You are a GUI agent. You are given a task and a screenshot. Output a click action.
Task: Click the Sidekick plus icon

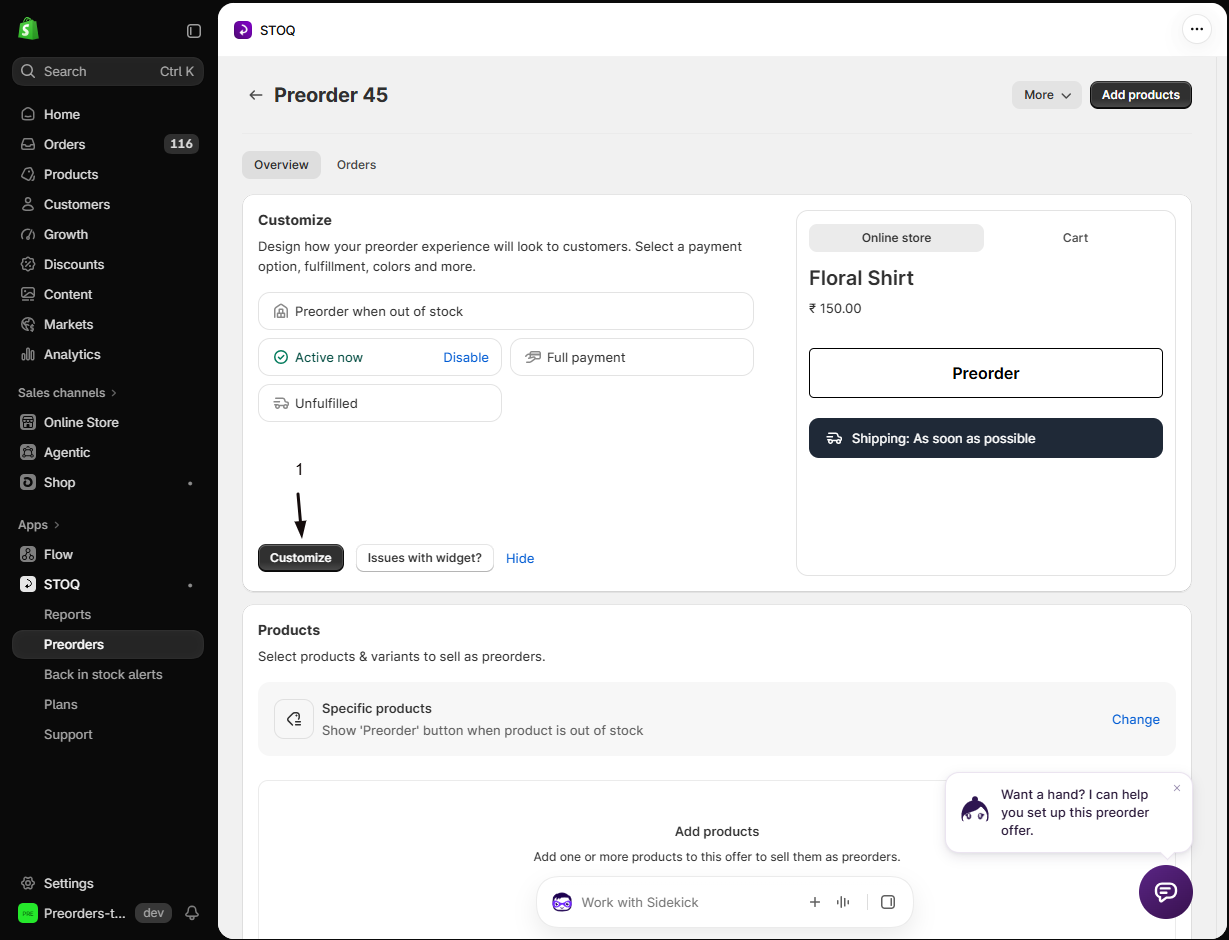click(x=815, y=902)
